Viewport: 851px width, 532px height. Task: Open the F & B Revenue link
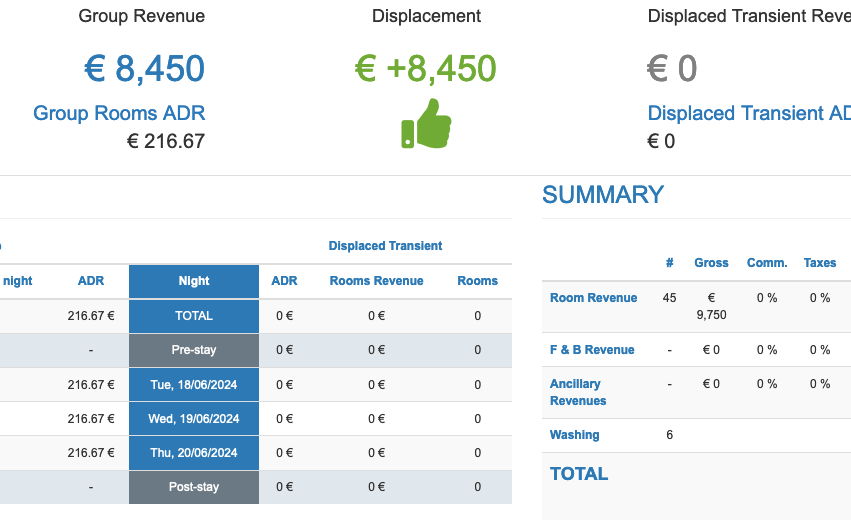point(592,350)
